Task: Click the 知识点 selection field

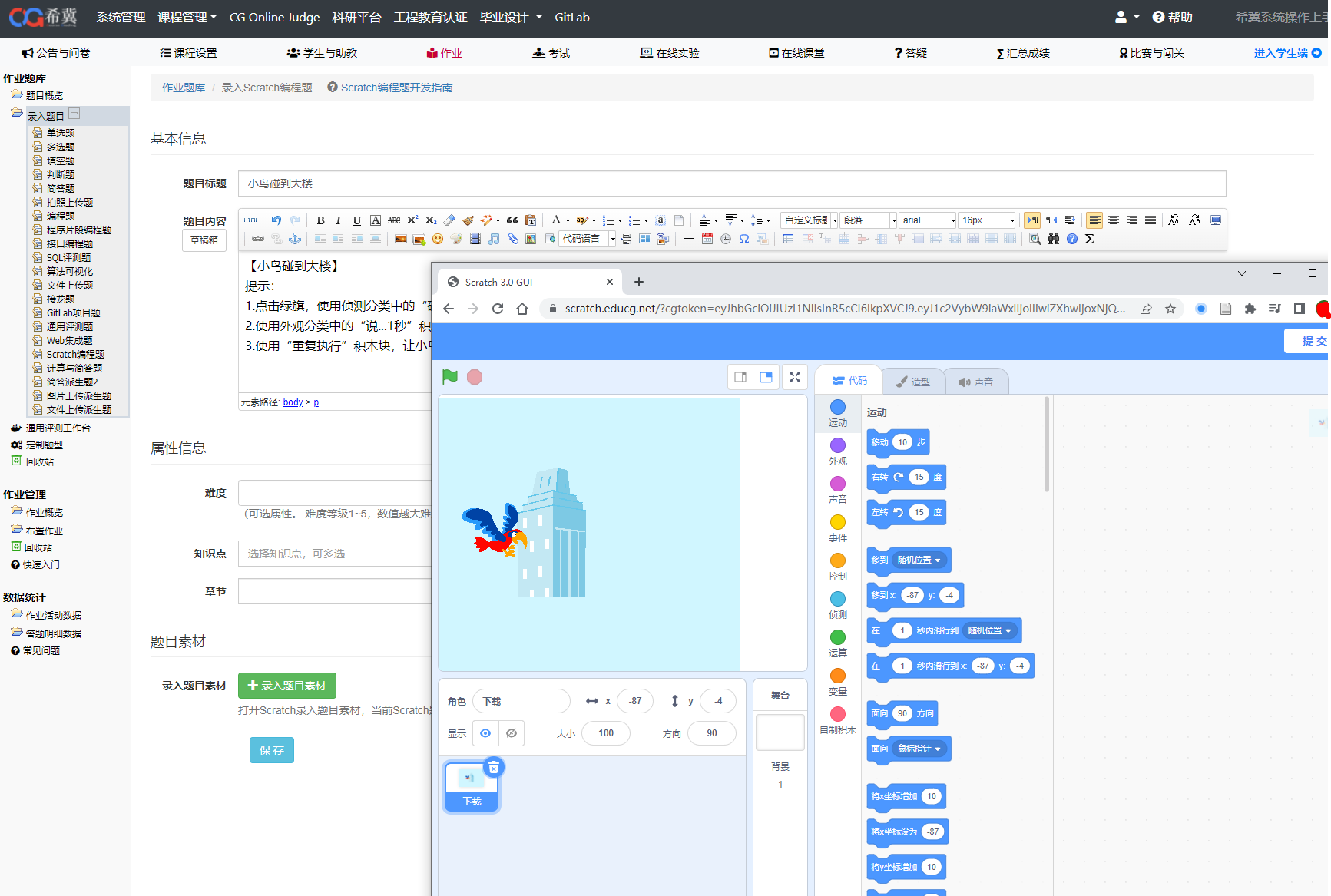Action: (x=335, y=554)
